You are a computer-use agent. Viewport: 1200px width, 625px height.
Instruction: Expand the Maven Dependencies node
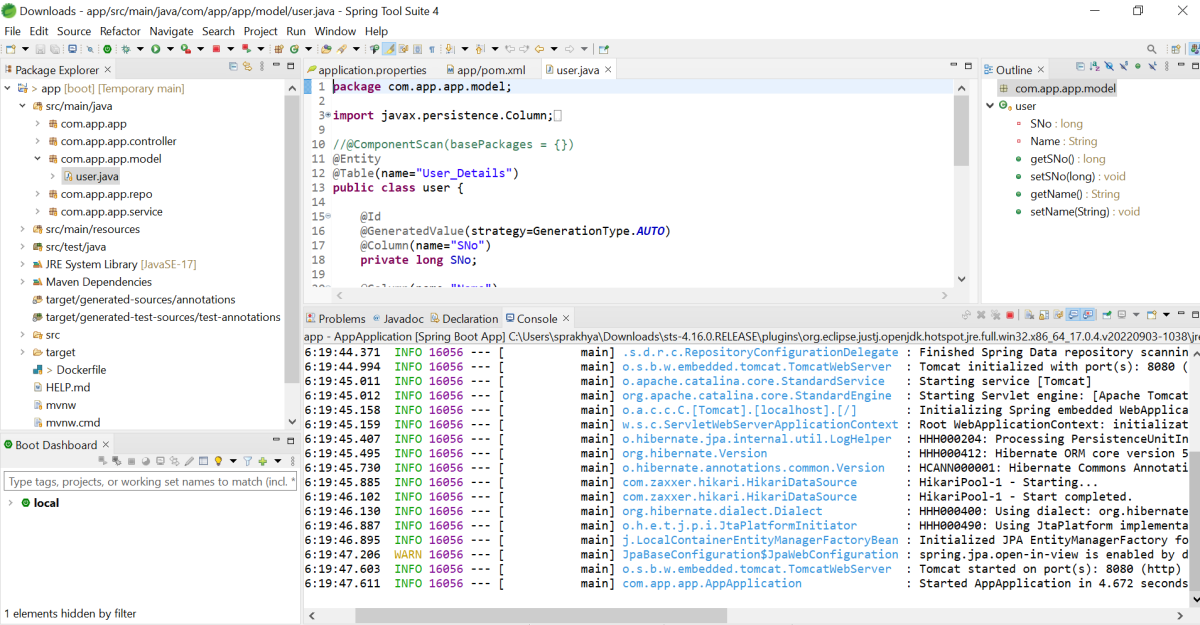(23, 282)
